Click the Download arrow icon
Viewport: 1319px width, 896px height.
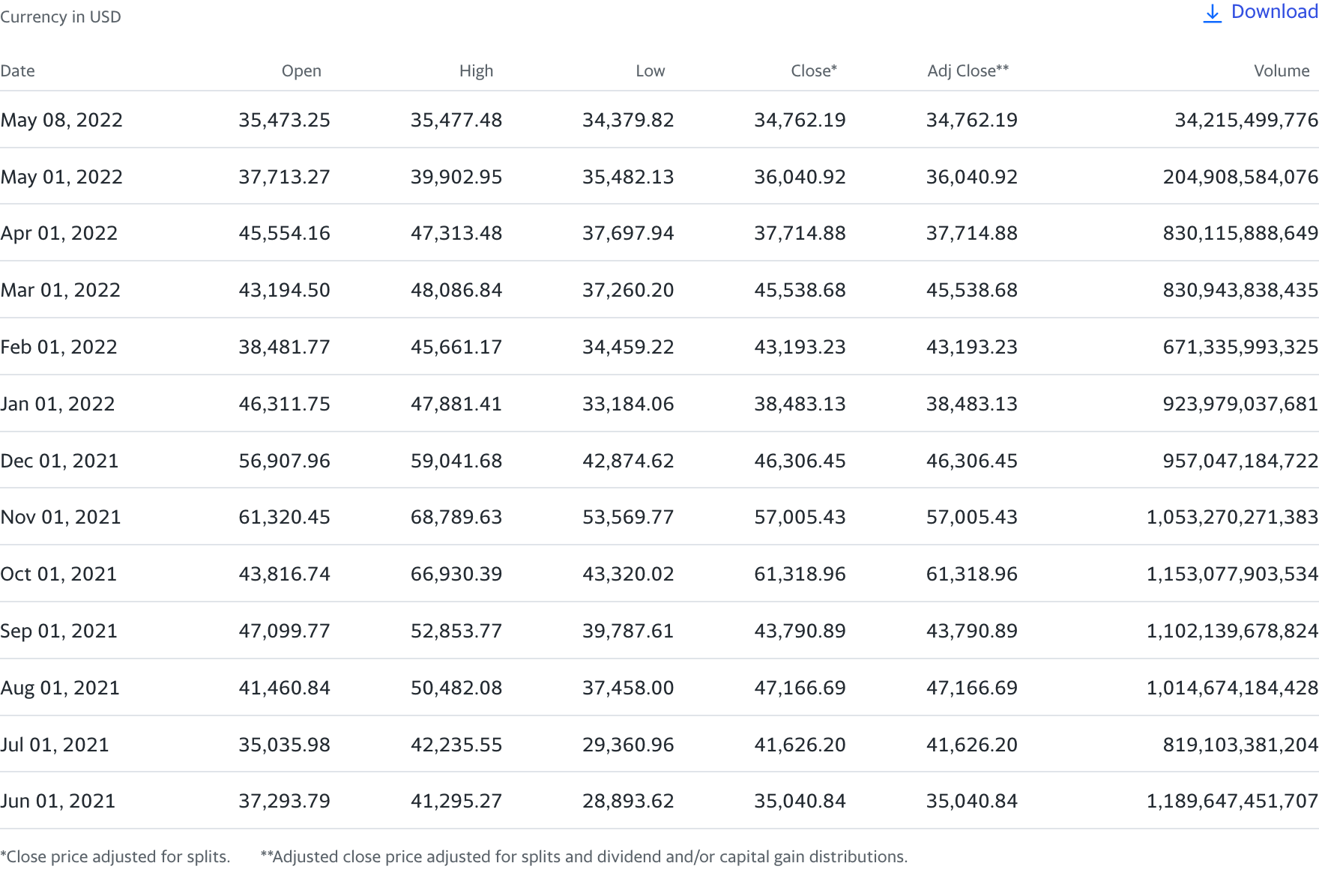(x=1212, y=13)
